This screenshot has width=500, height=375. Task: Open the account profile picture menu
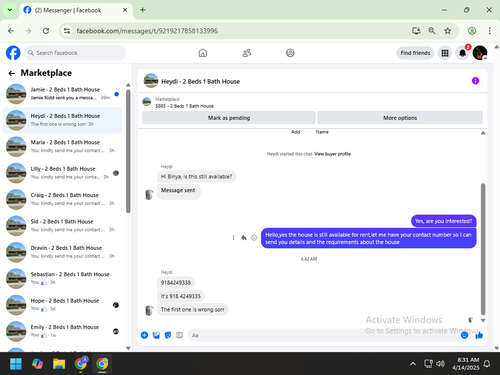[480, 53]
